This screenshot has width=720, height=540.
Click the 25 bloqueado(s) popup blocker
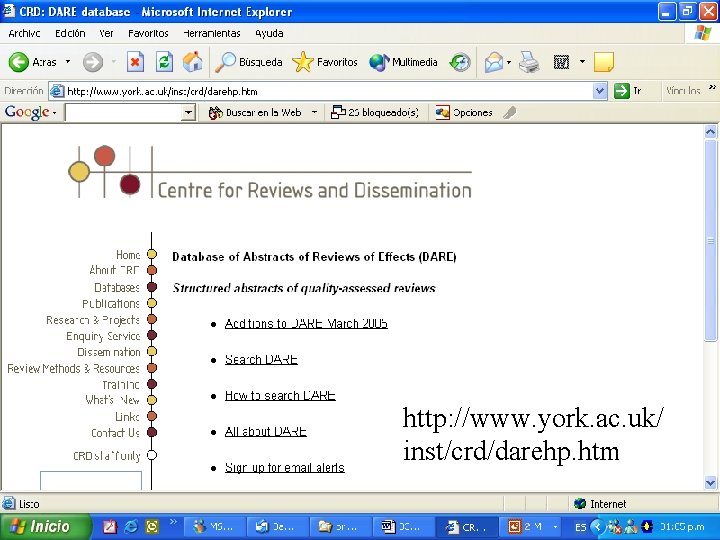click(x=375, y=112)
